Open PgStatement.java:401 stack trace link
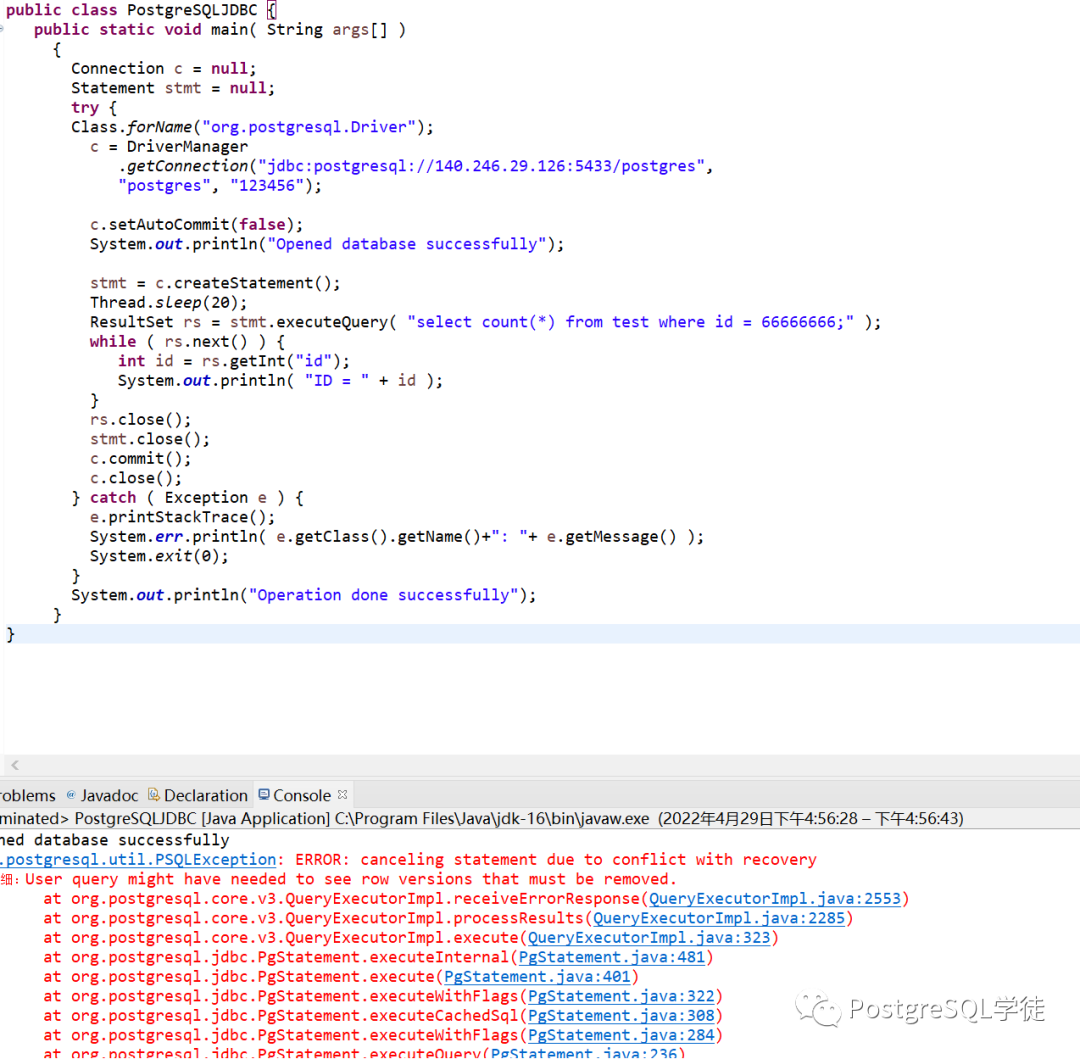This screenshot has height=1059, width=1080. pos(537,976)
